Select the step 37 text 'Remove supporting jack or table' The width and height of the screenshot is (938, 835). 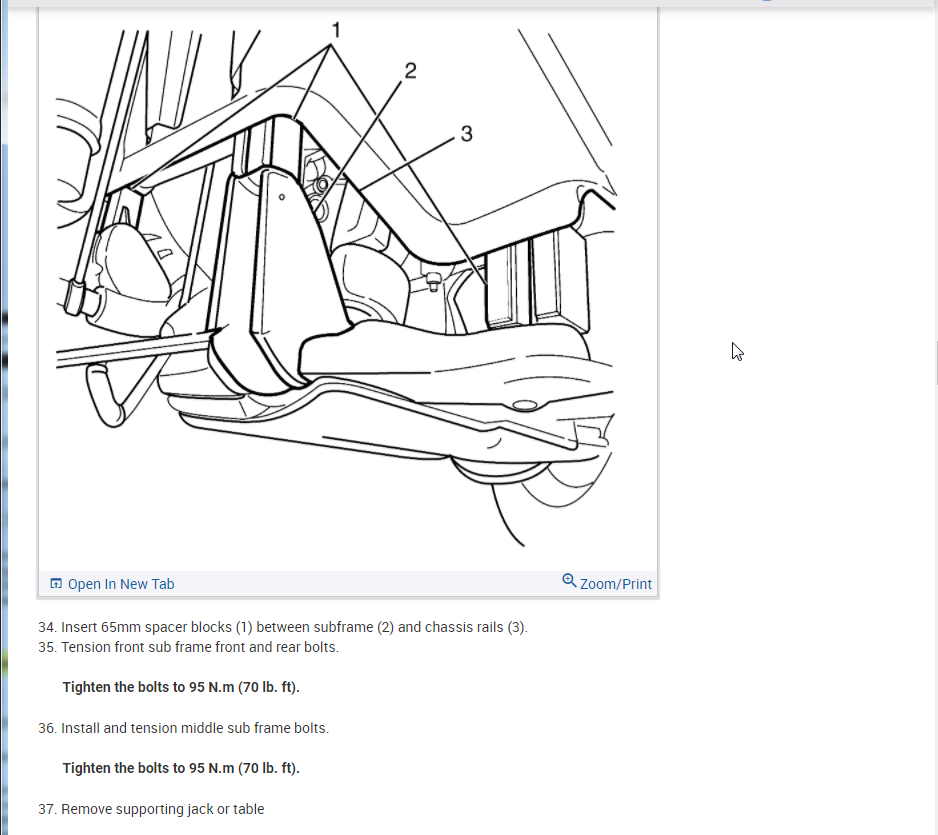click(163, 809)
